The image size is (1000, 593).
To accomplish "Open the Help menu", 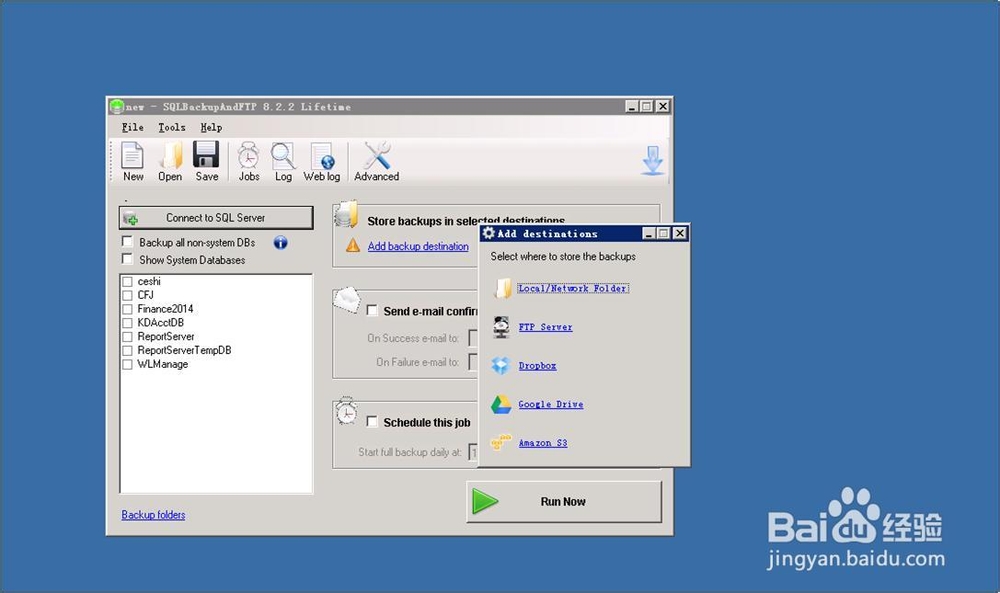I will pos(211,128).
